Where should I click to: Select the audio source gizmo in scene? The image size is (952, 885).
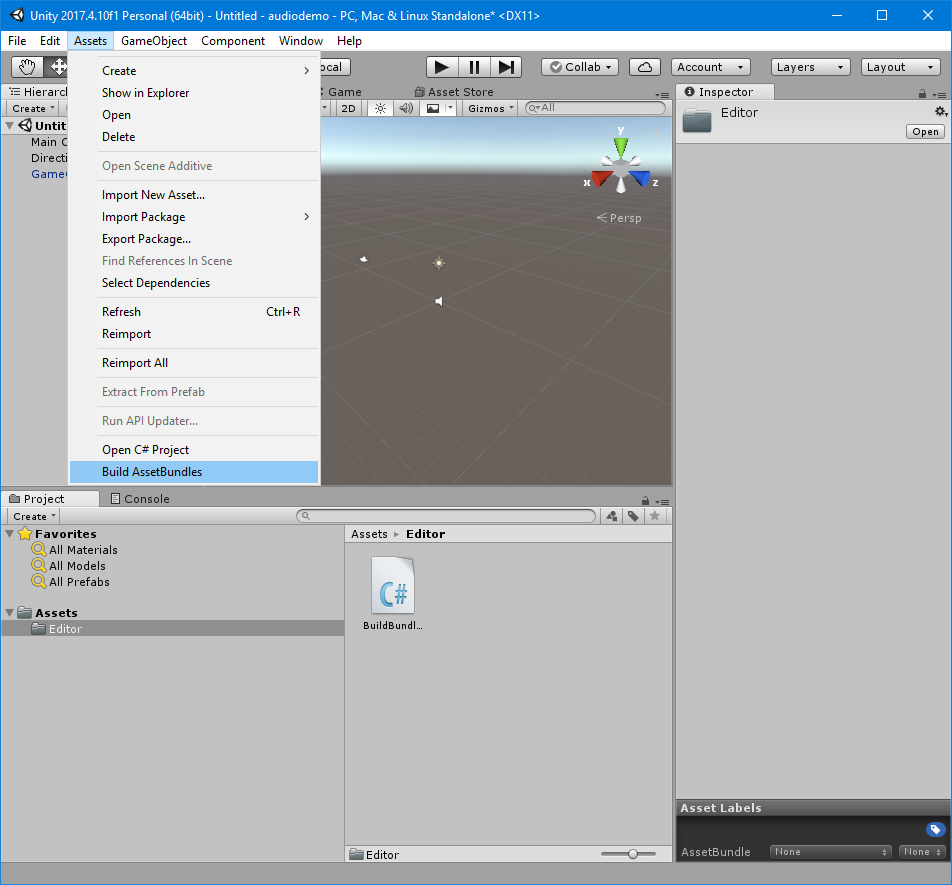click(438, 301)
